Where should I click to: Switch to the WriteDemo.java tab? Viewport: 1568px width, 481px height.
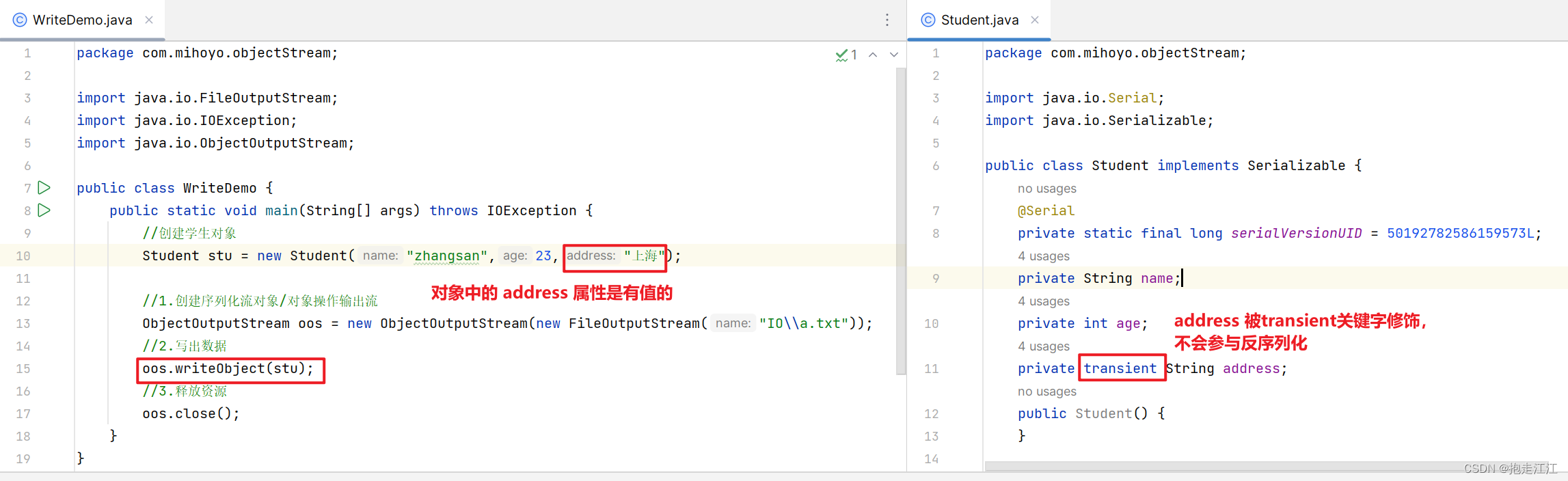click(x=83, y=20)
